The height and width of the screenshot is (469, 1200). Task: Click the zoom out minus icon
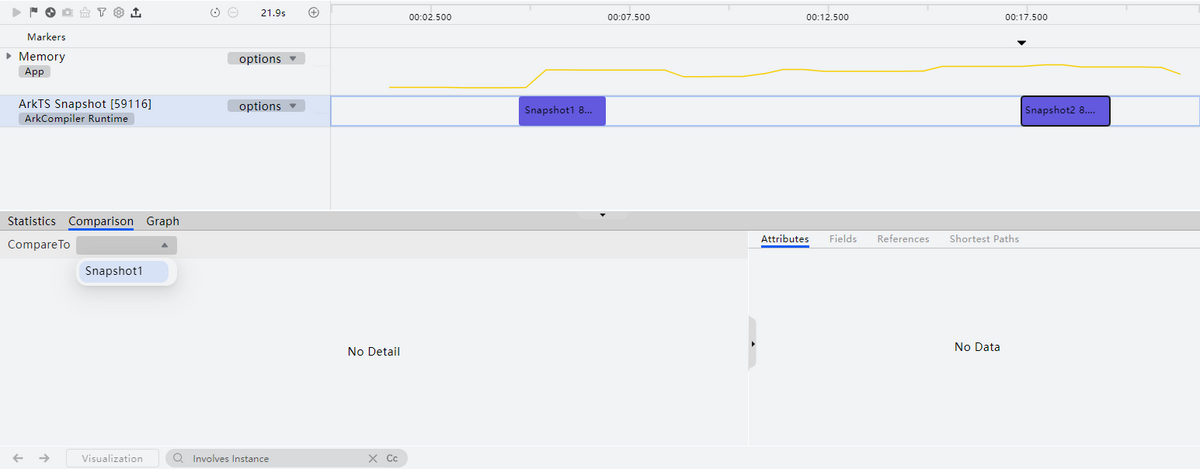coord(233,13)
